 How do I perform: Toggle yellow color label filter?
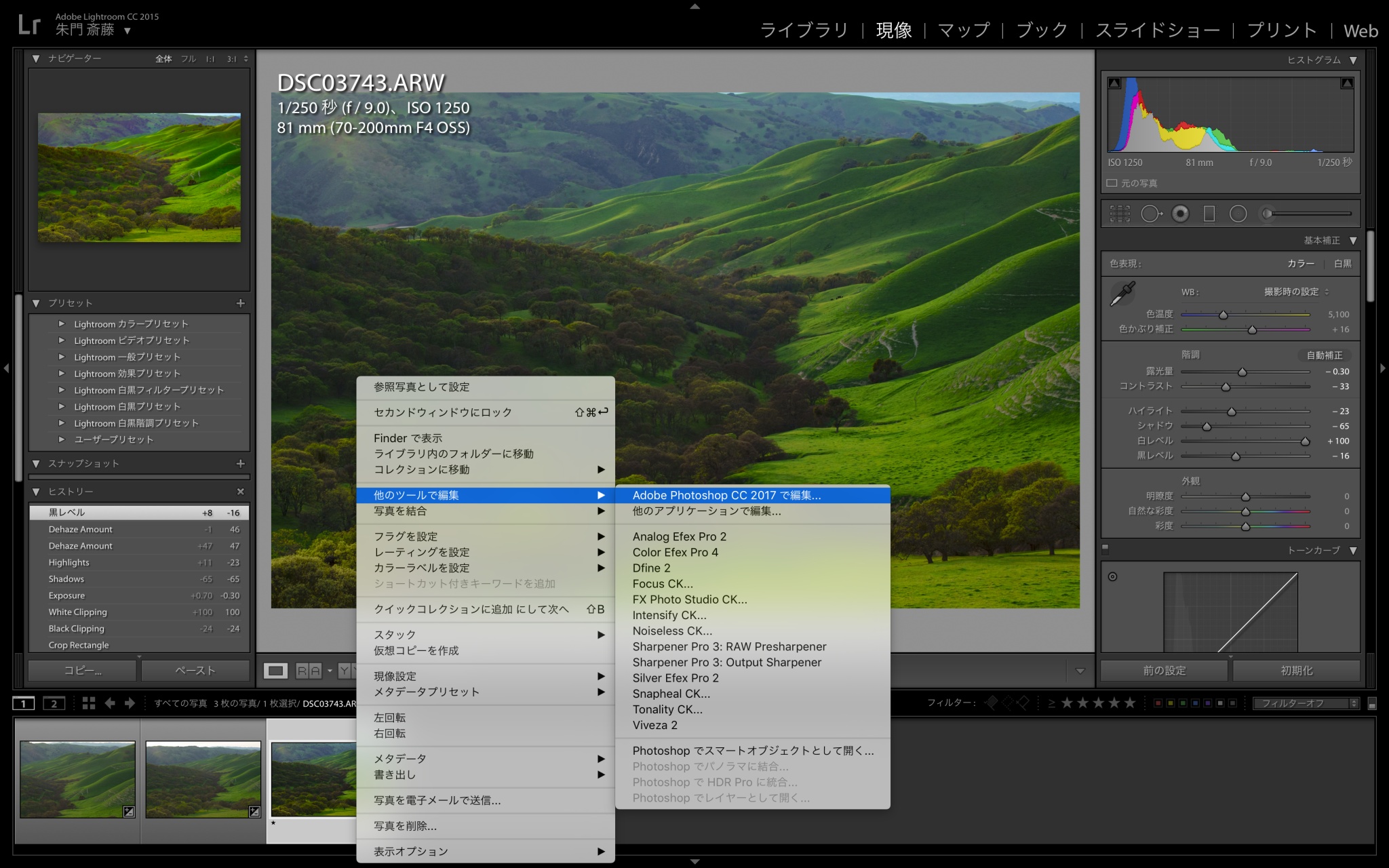(1170, 703)
